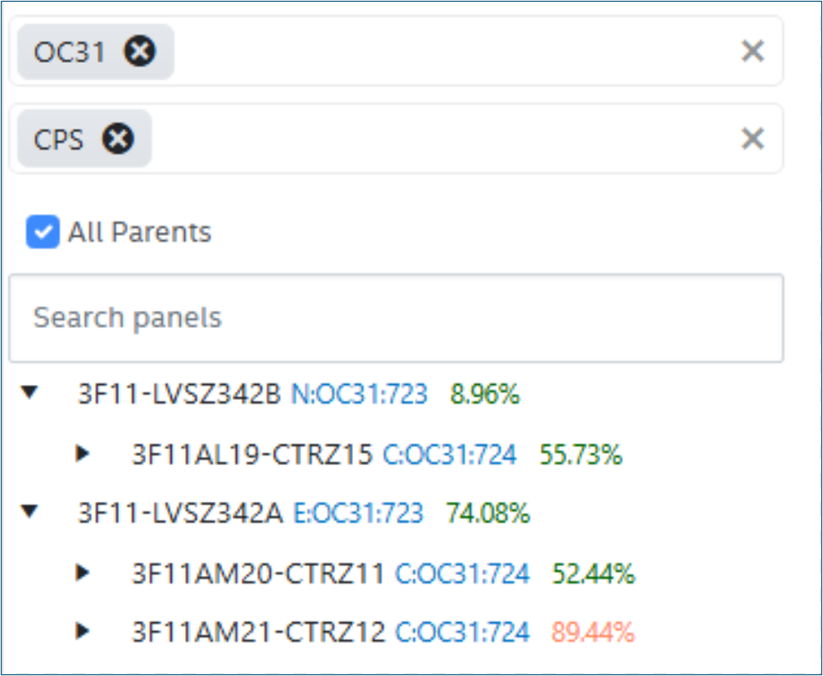Expand the 3F11AL19-CTRZ15 child node

(83, 454)
